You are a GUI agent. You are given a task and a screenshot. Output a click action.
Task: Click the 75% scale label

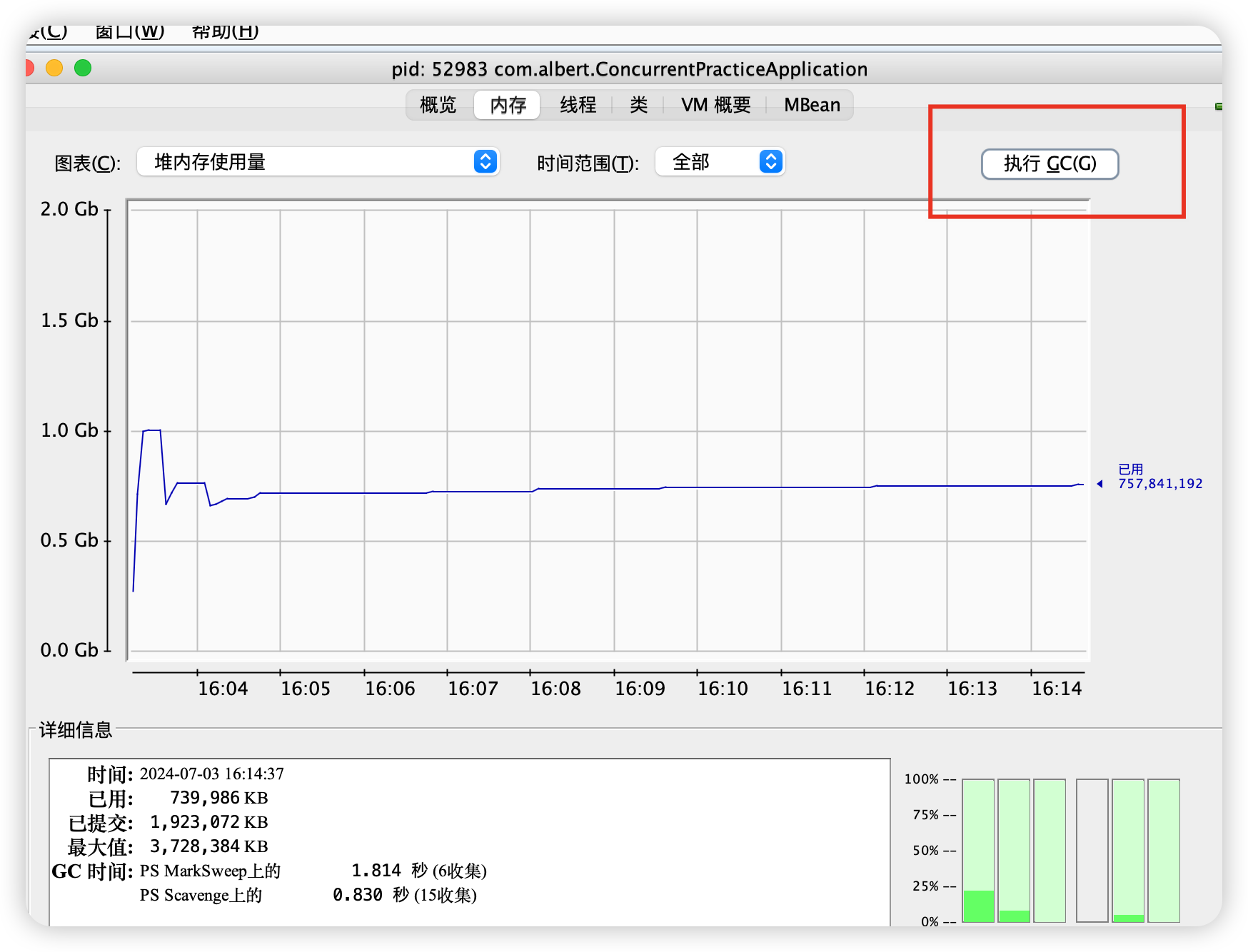(926, 815)
